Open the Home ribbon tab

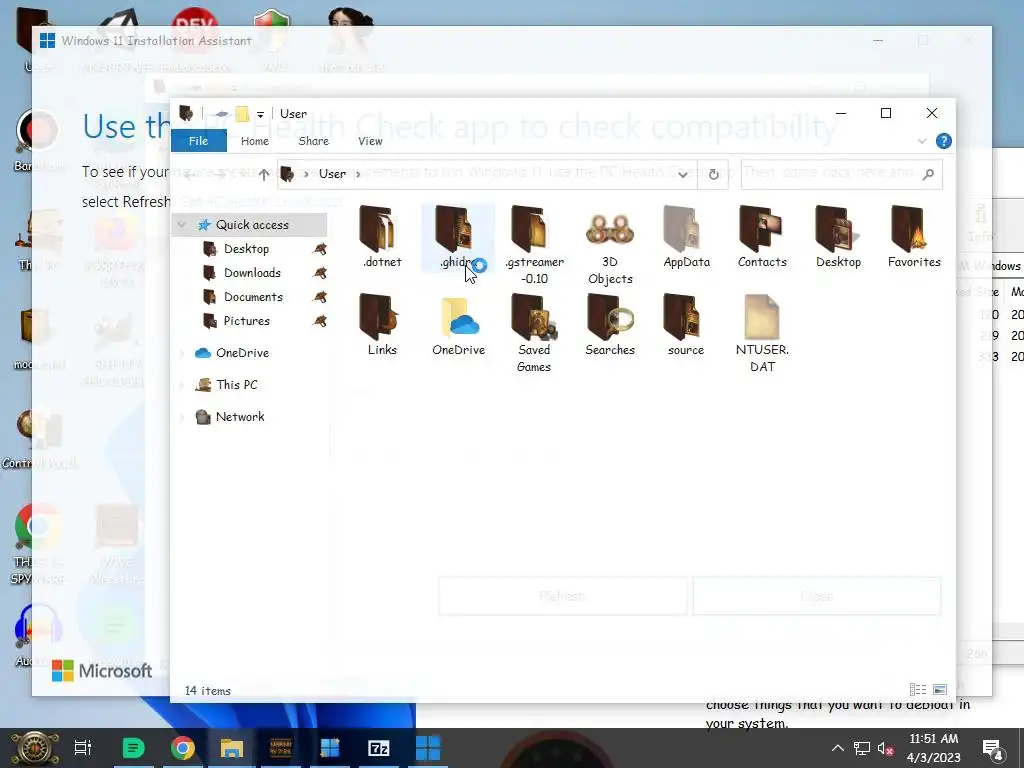click(x=255, y=141)
